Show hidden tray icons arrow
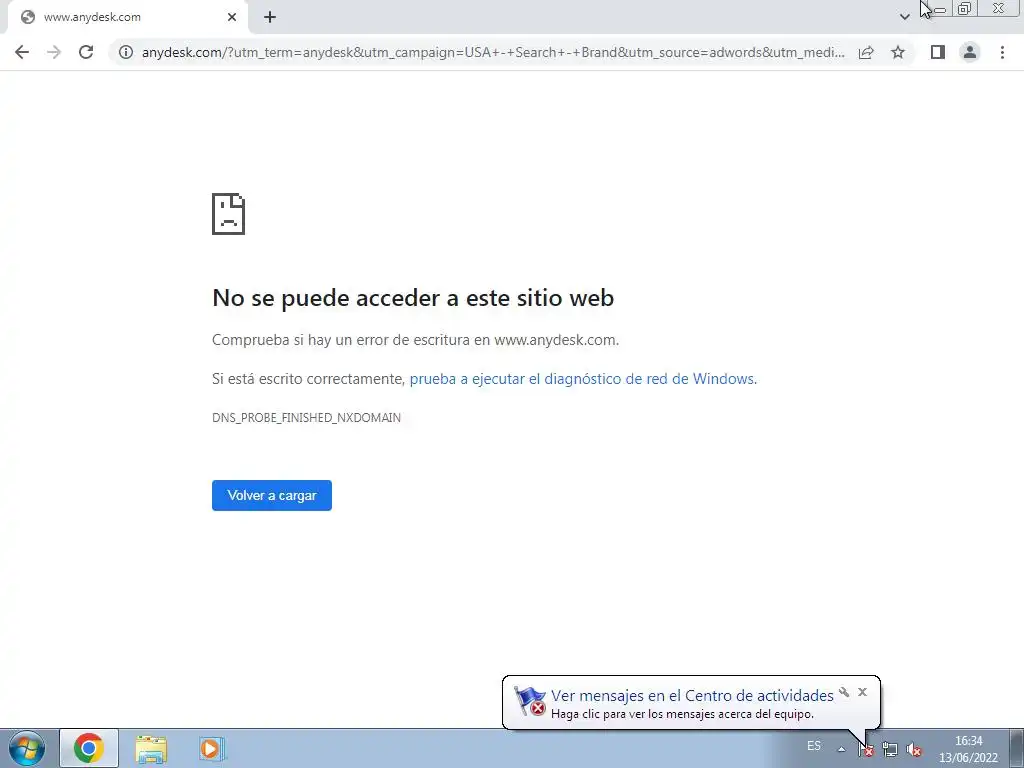Screen dimensions: 1024x768 (842, 749)
